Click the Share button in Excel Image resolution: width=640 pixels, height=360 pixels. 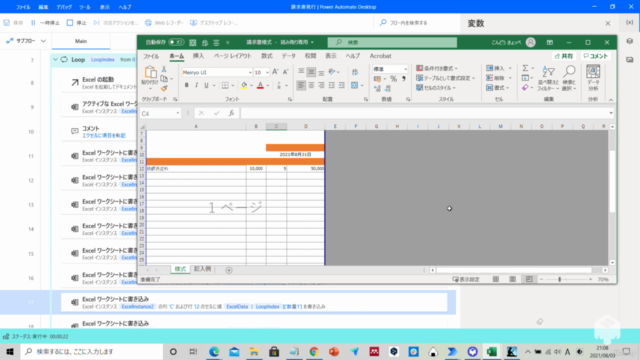click(564, 56)
